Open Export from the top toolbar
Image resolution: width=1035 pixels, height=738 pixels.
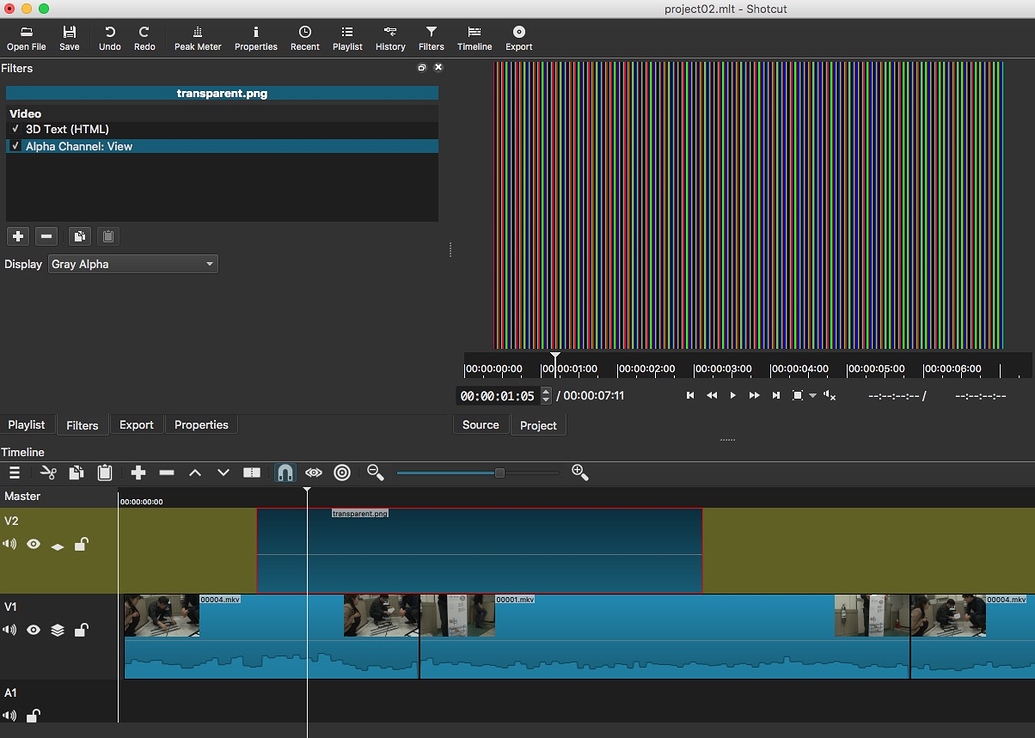tap(519, 38)
